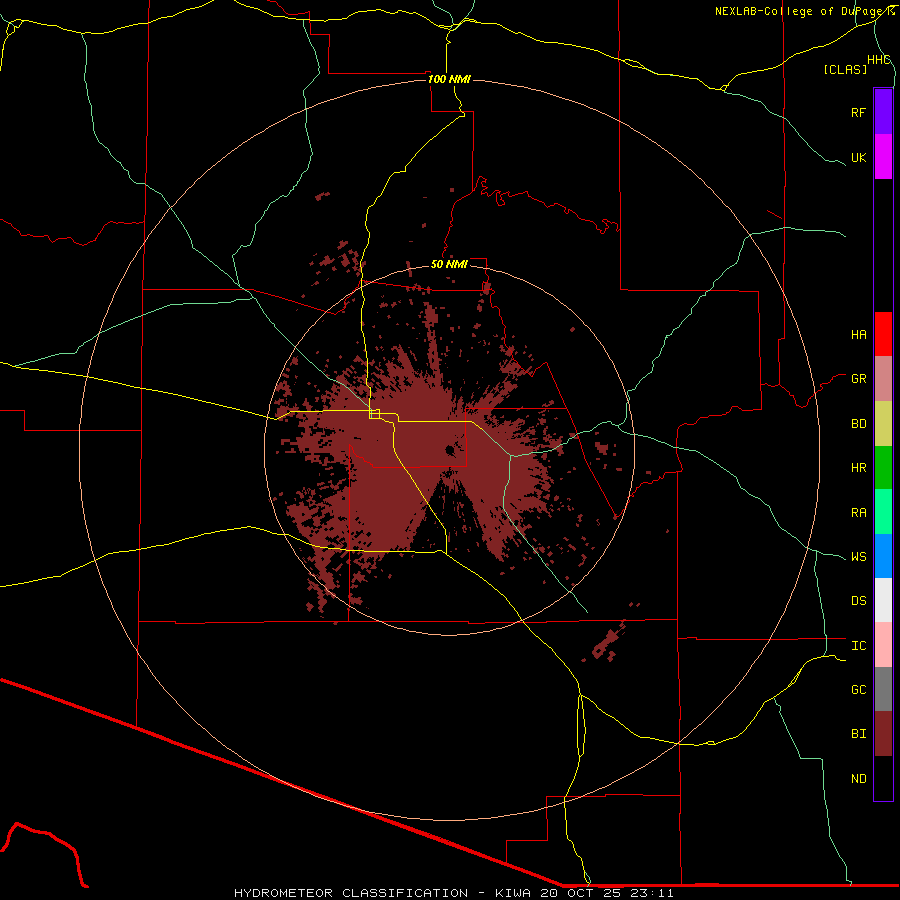Click the HA red legend swatch
This screenshot has width=900, height=900.
(x=883, y=334)
